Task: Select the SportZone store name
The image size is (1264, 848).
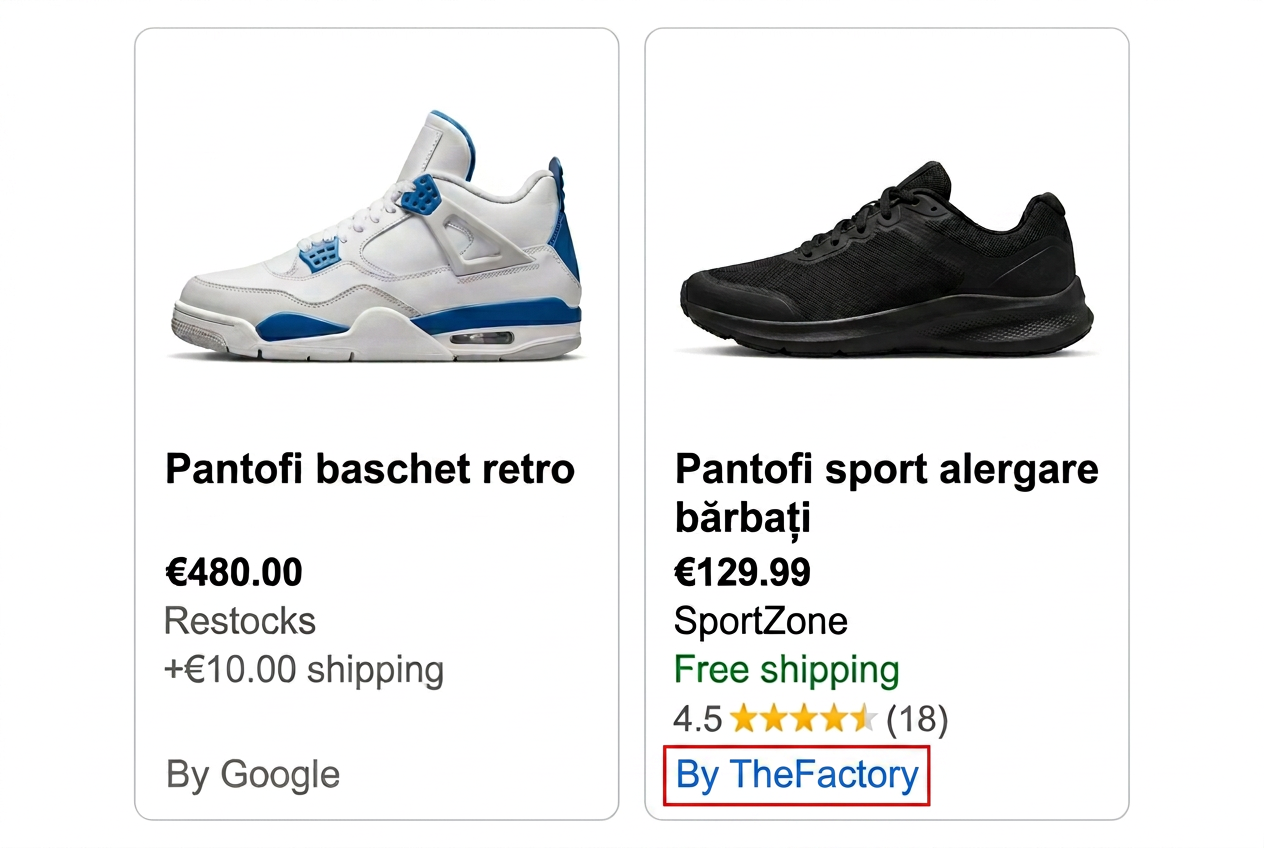Action: [x=762, y=621]
